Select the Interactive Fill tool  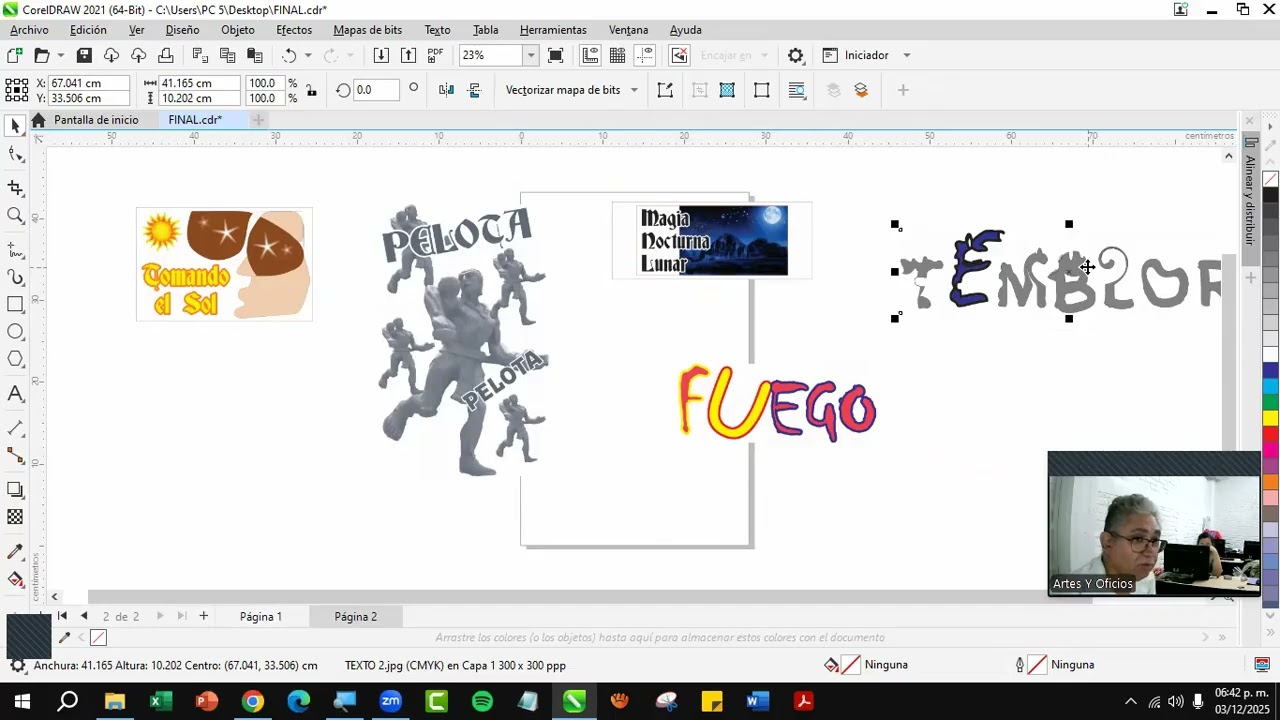pyautogui.click(x=15, y=580)
